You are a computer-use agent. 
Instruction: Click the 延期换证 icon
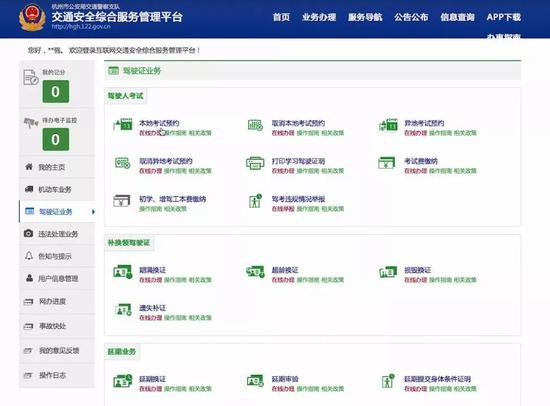click(123, 381)
